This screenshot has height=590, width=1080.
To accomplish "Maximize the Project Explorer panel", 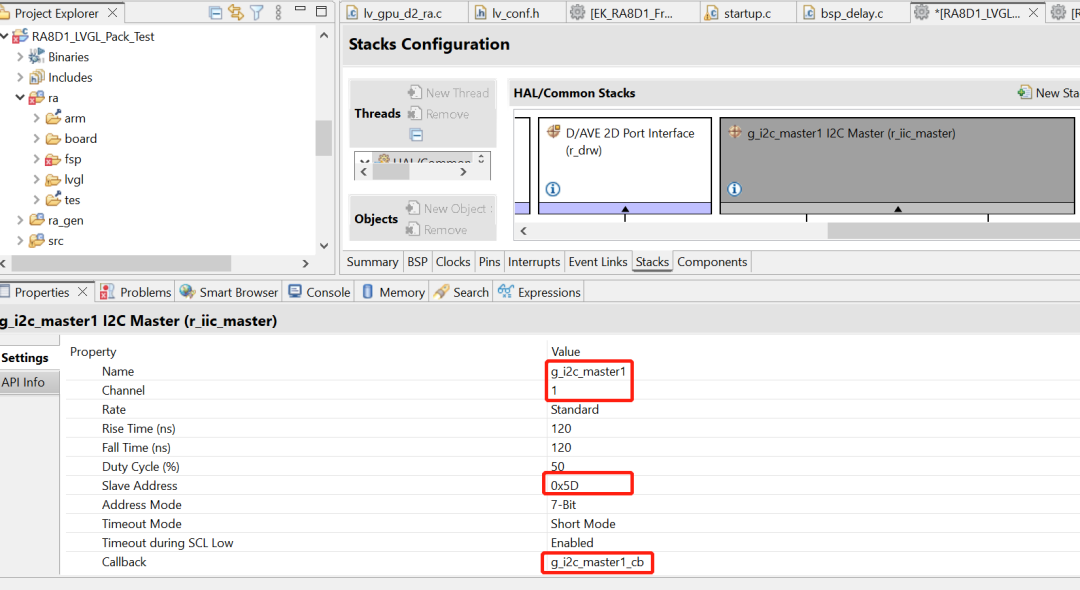I will point(321,11).
